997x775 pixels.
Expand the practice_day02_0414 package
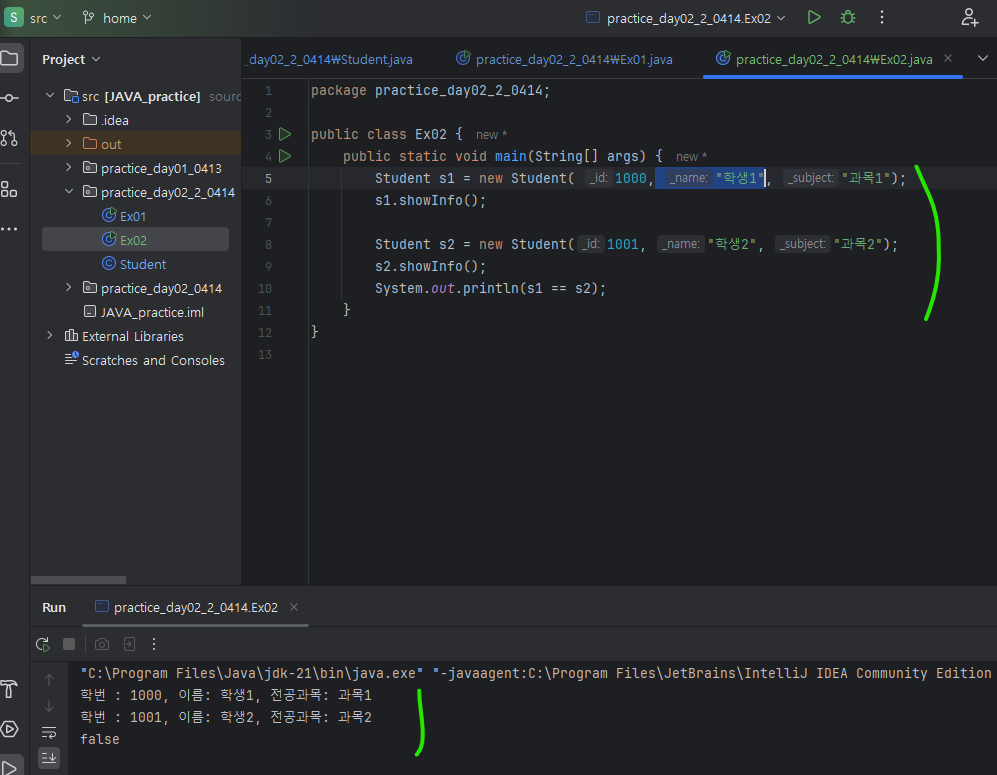(69, 287)
